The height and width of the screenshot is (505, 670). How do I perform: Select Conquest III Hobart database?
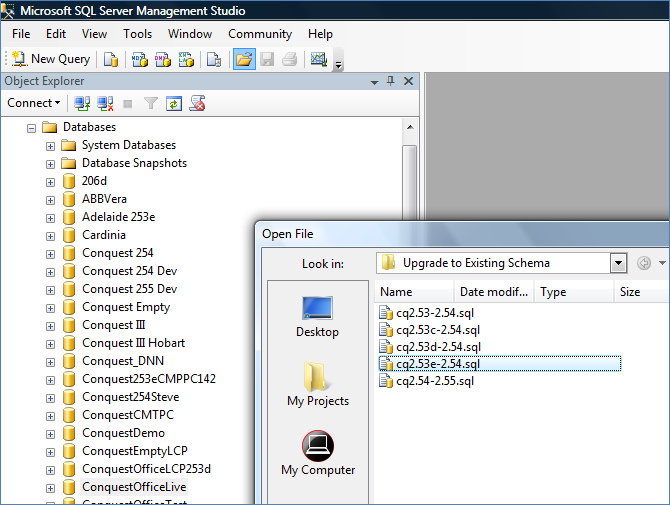pyautogui.click(x=133, y=343)
